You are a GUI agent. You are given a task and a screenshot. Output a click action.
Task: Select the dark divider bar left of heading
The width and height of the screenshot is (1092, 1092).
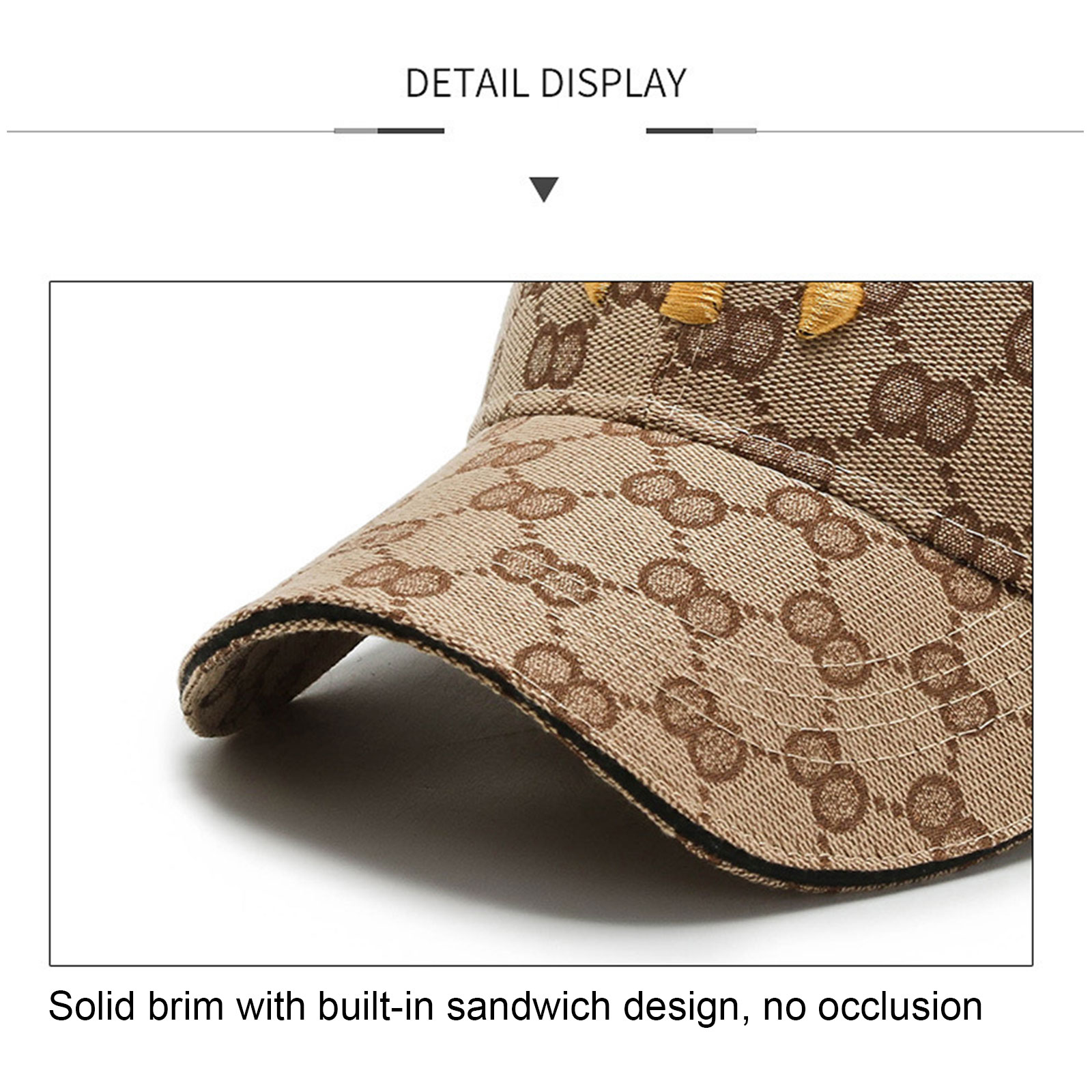[411, 130]
